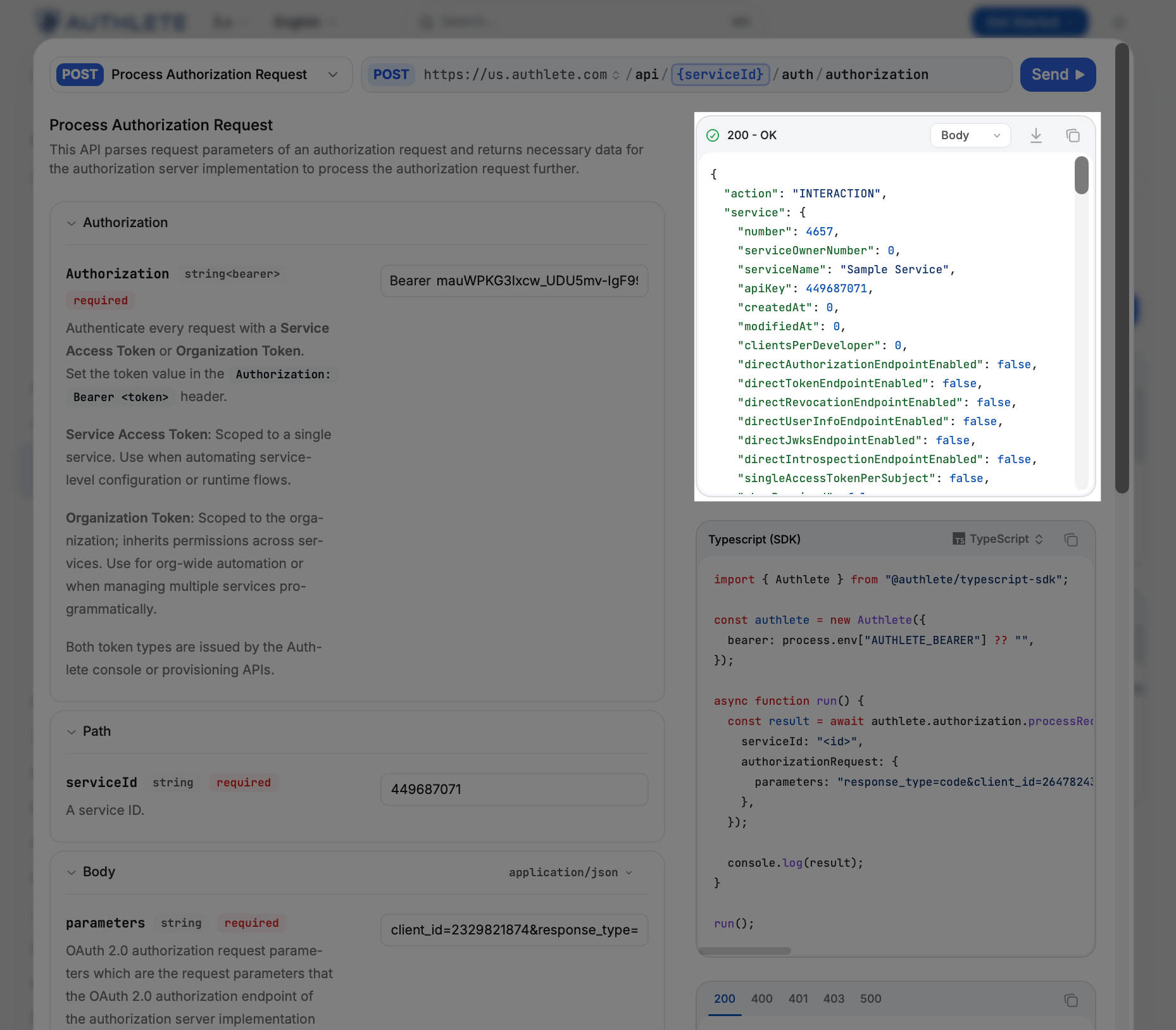
Task: Focus the serviceId input field
Action: pyautogui.click(x=514, y=790)
